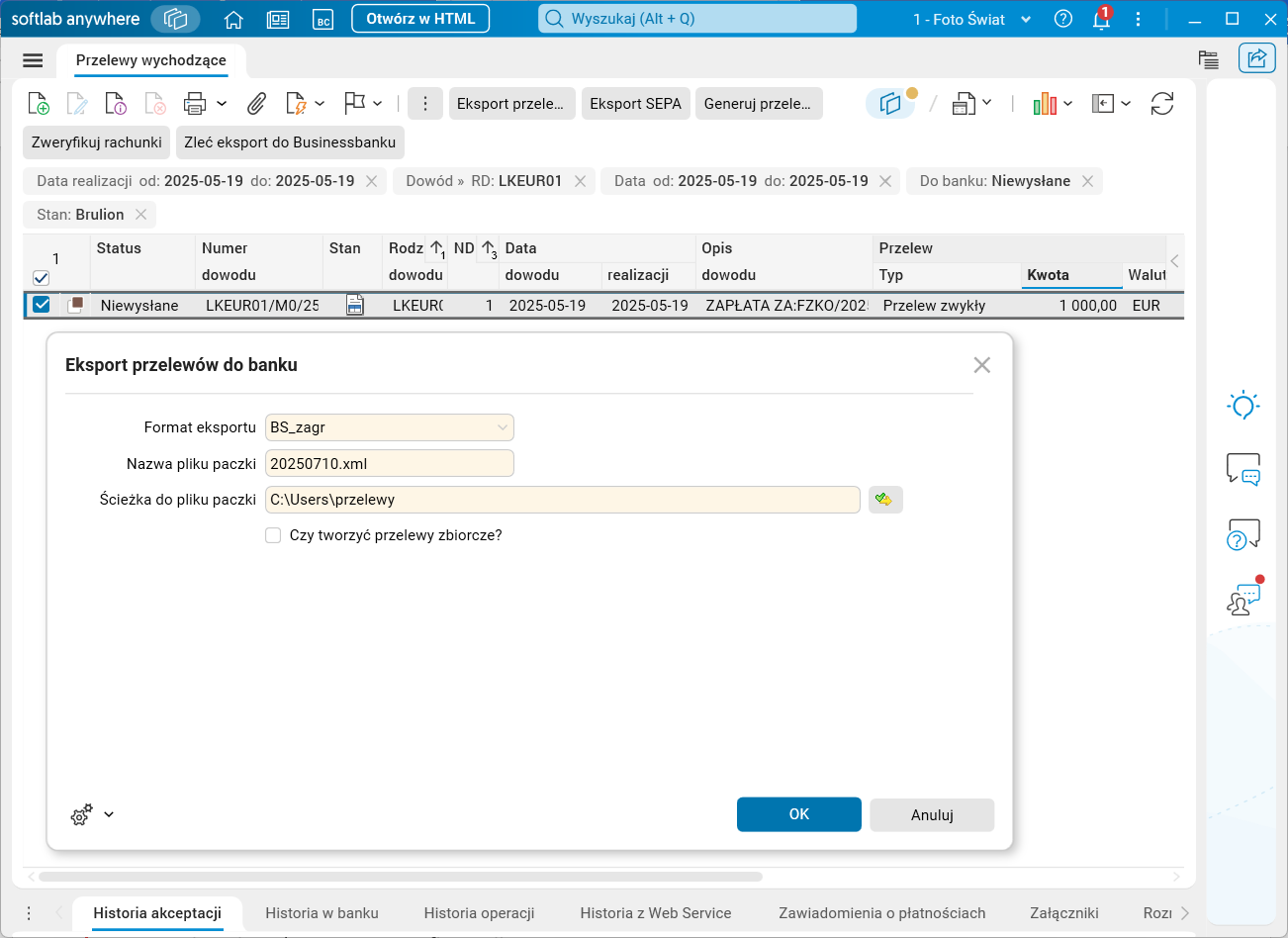Uncheck the LKEUR01 row selection checkbox
Image resolution: width=1288 pixels, height=938 pixels.
pyautogui.click(x=42, y=305)
